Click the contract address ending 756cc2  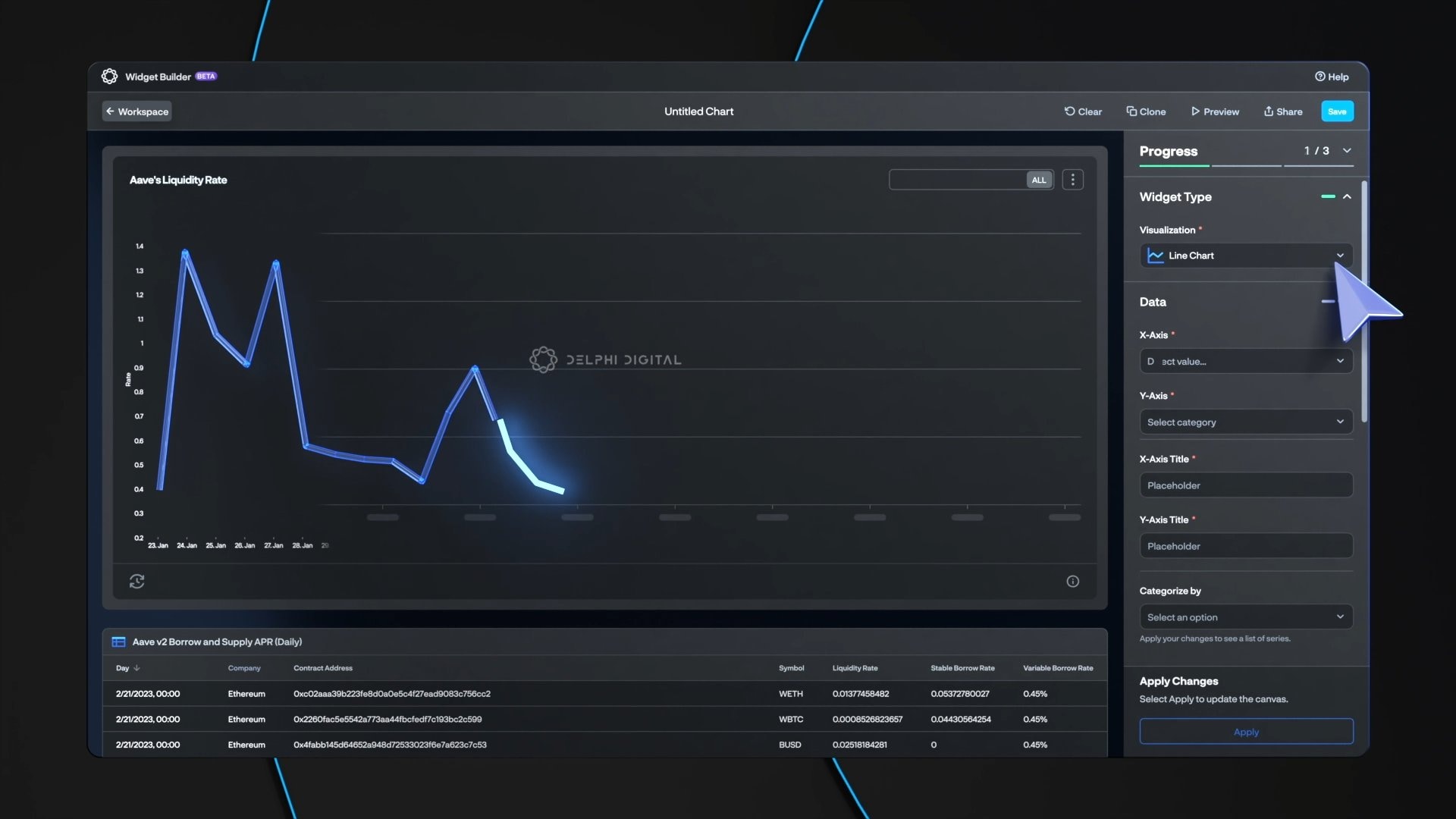pos(392,694)
